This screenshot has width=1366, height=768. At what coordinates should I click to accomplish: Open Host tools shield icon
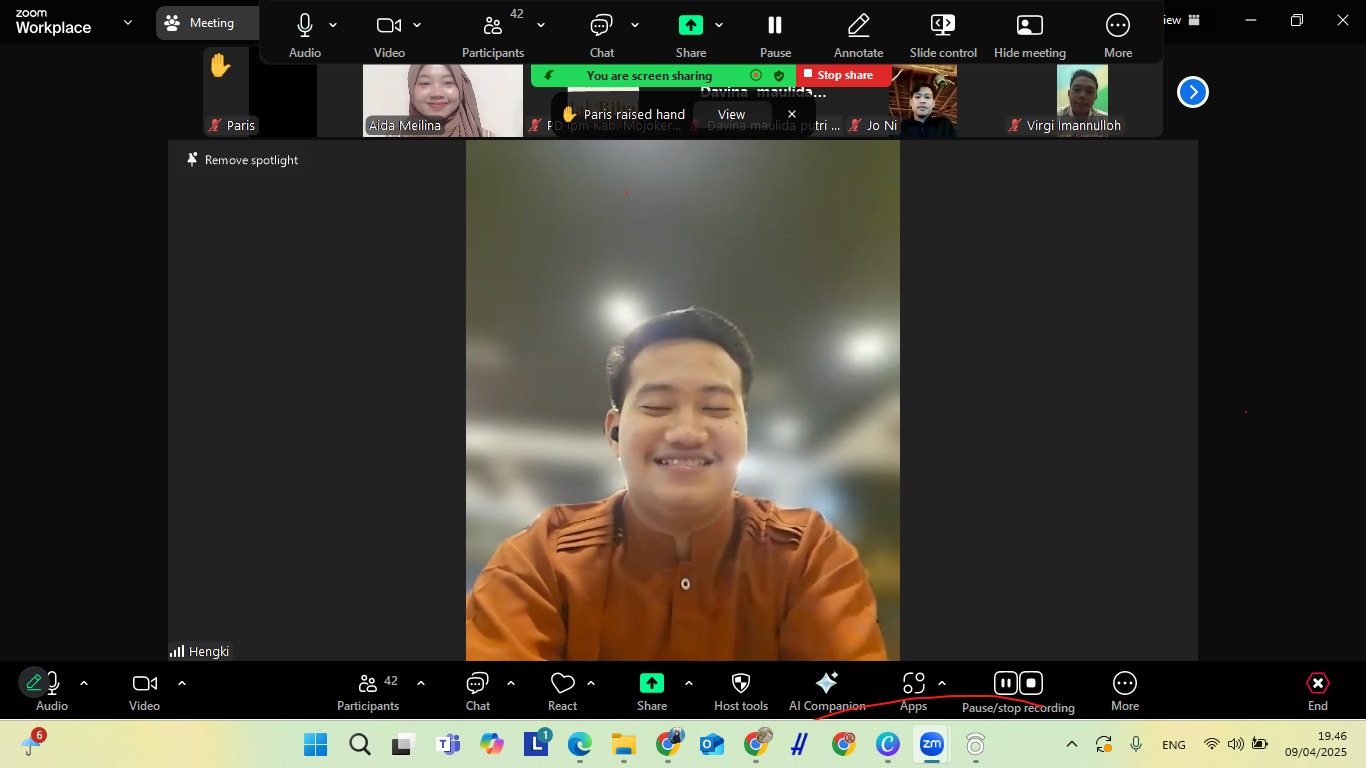[741, 691]
